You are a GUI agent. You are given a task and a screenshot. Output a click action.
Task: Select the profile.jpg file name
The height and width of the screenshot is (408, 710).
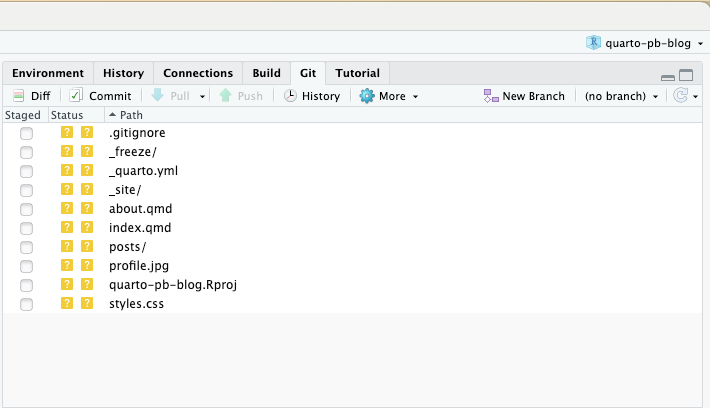[x=139, y=266]
